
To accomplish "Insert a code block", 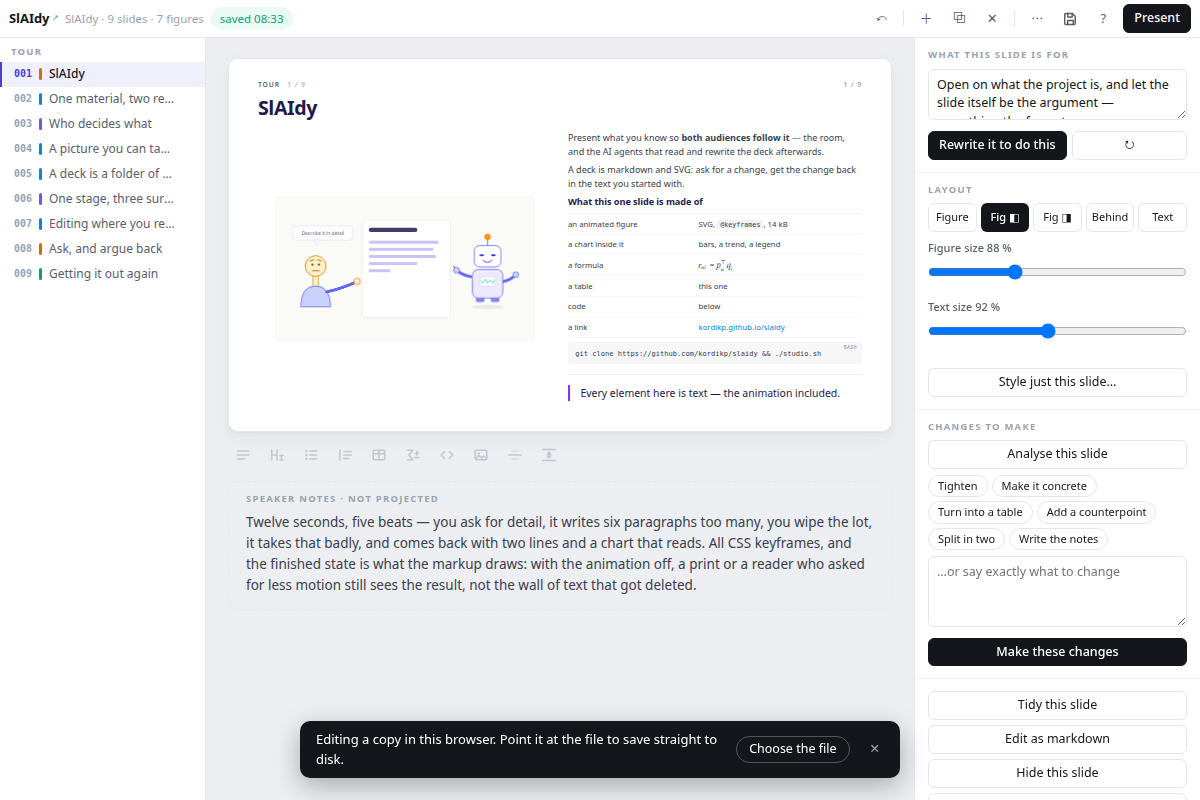I will coord(447,455).
